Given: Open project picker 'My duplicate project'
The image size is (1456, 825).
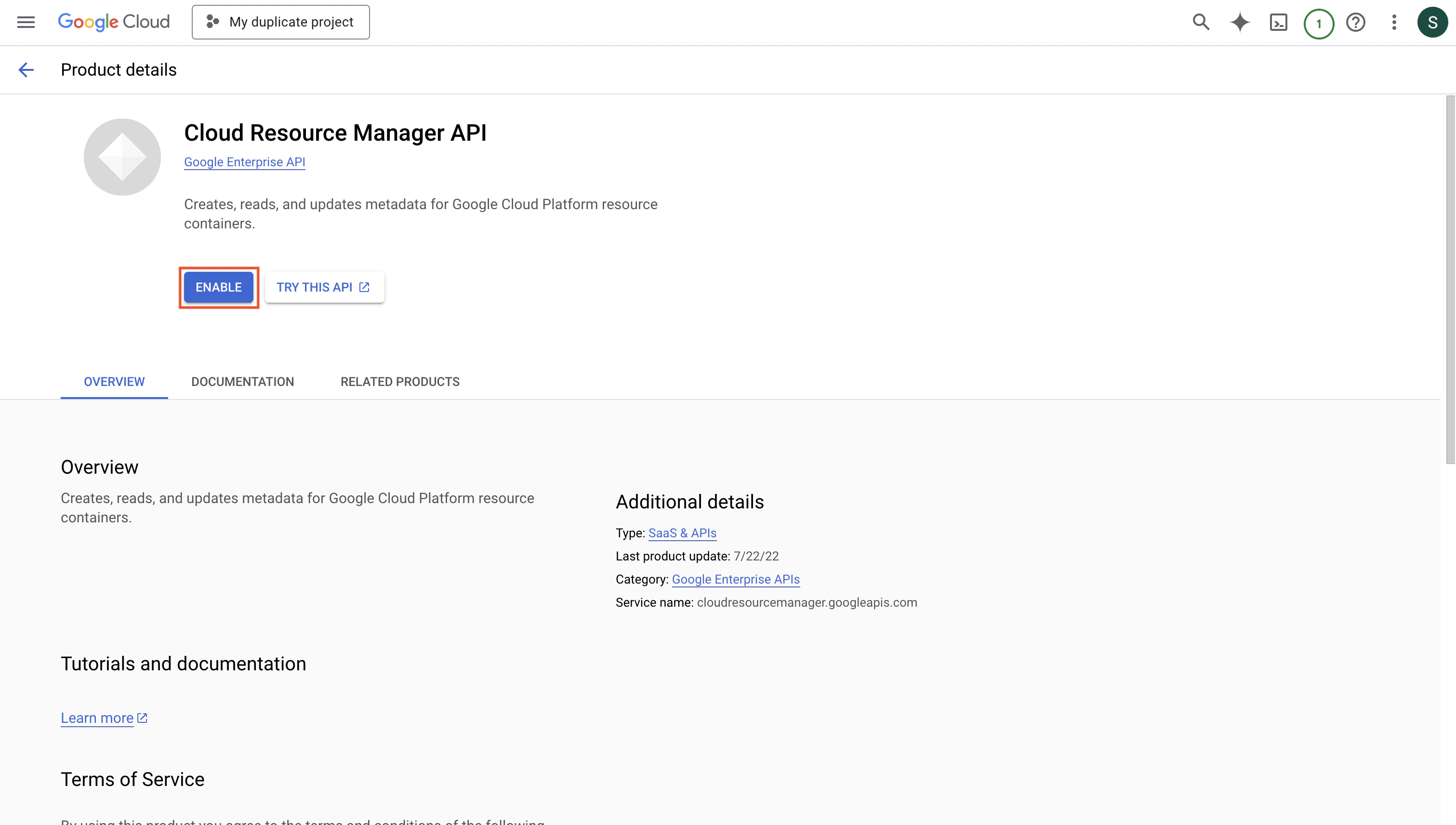Looking at the screenshot, I should click(x=281, y=22).
